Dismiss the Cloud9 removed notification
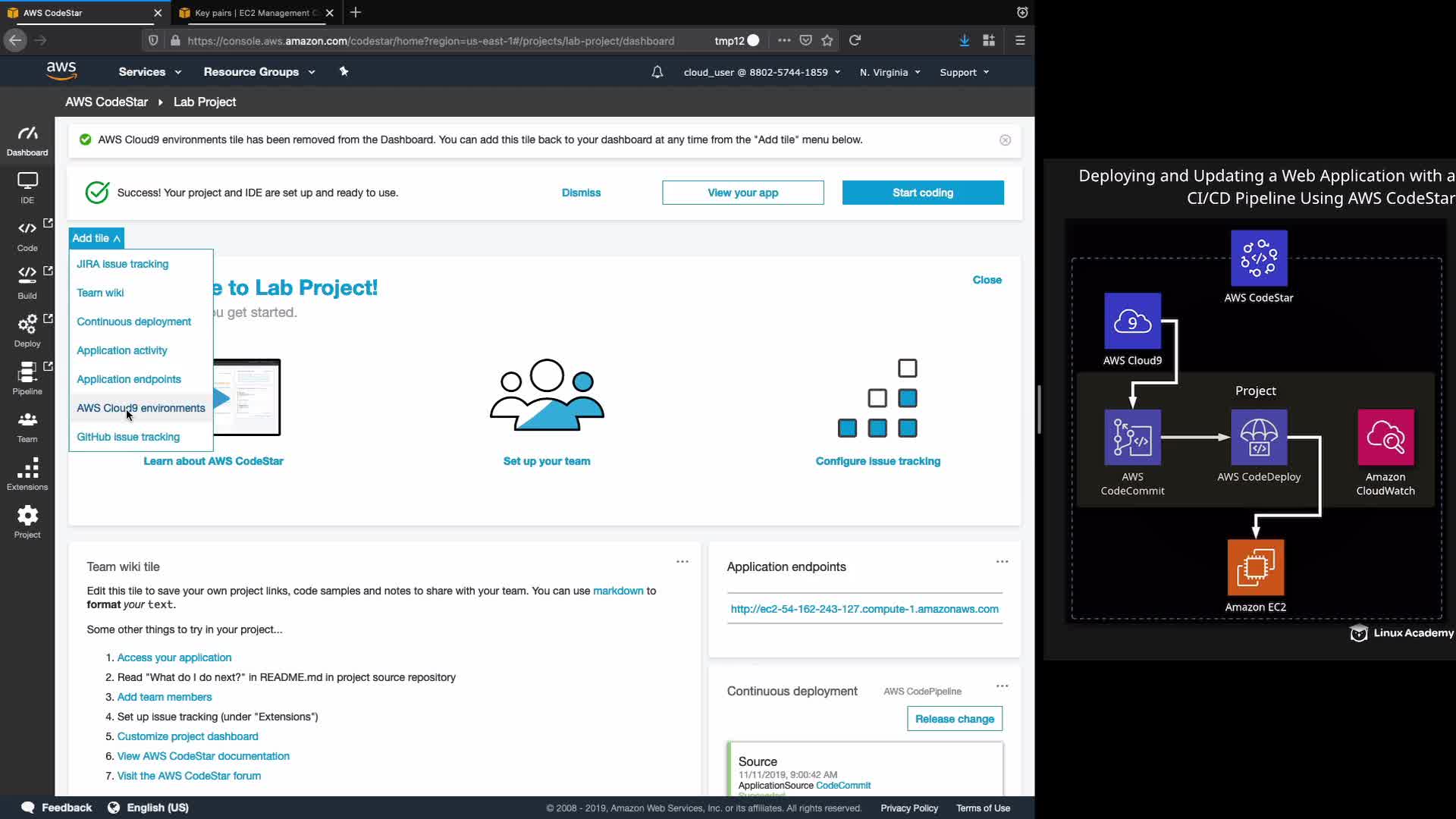The width and height of the screenshot is (1456, 819). point(1005,140)
